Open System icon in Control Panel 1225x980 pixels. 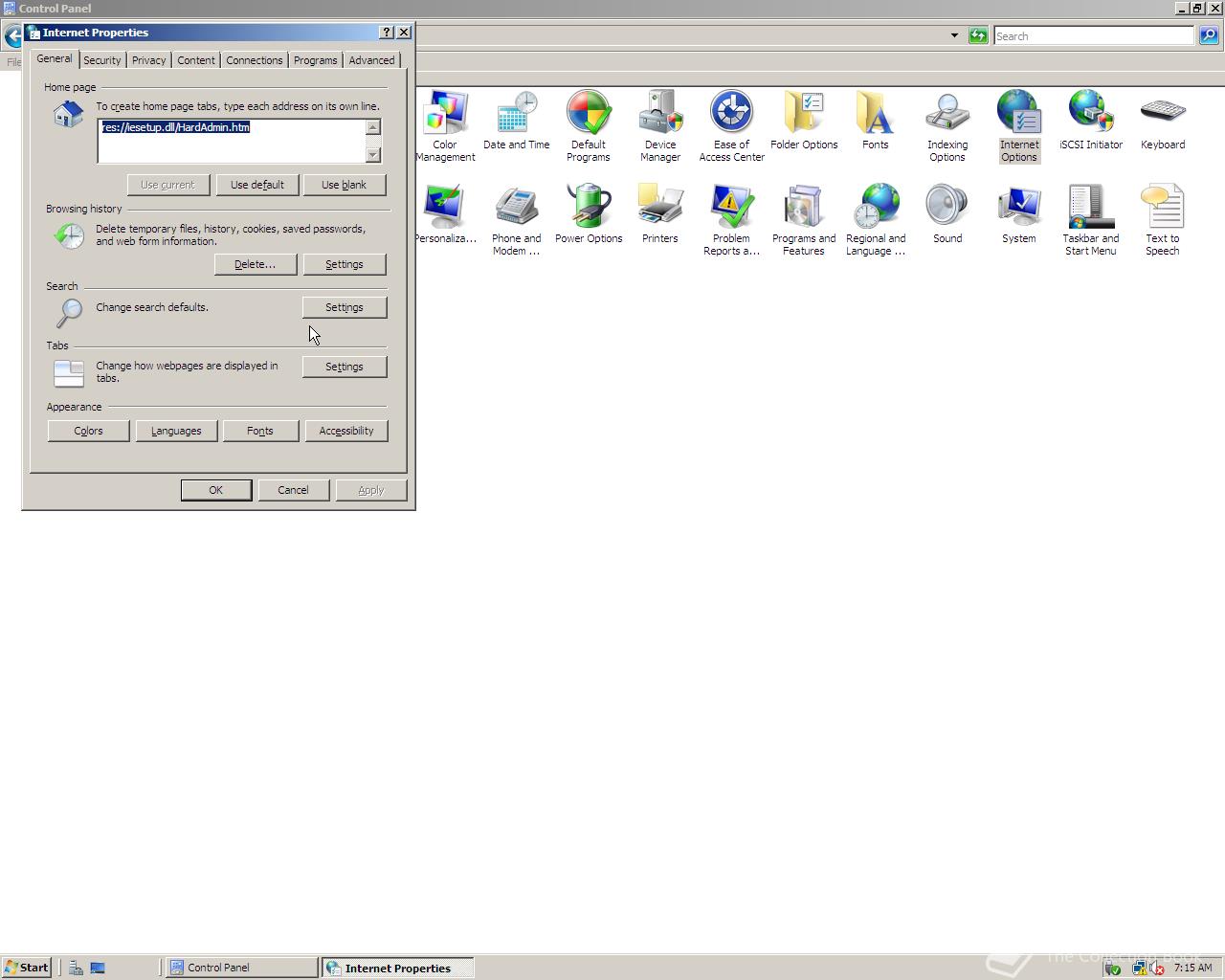1019,214
